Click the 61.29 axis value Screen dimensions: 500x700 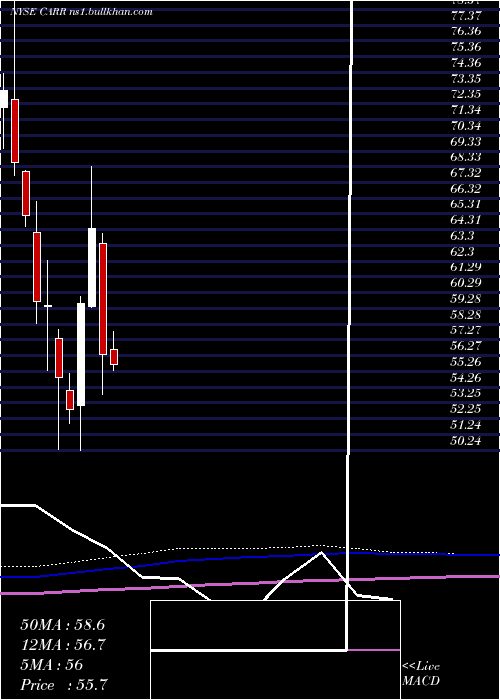click(465, 267)
